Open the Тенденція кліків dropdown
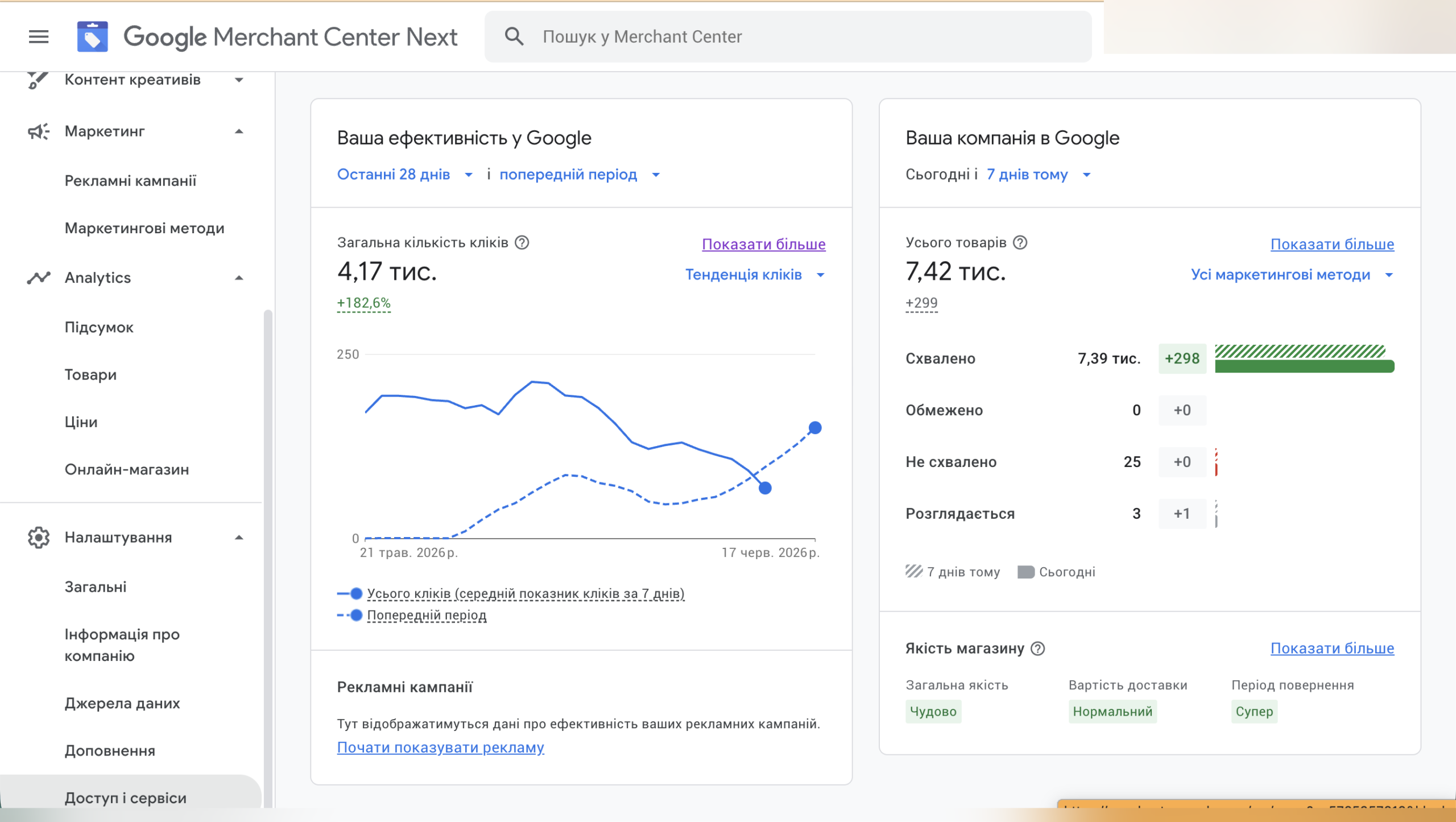The height and width of the screenshot is (822, 1456). tap(755, 275)
